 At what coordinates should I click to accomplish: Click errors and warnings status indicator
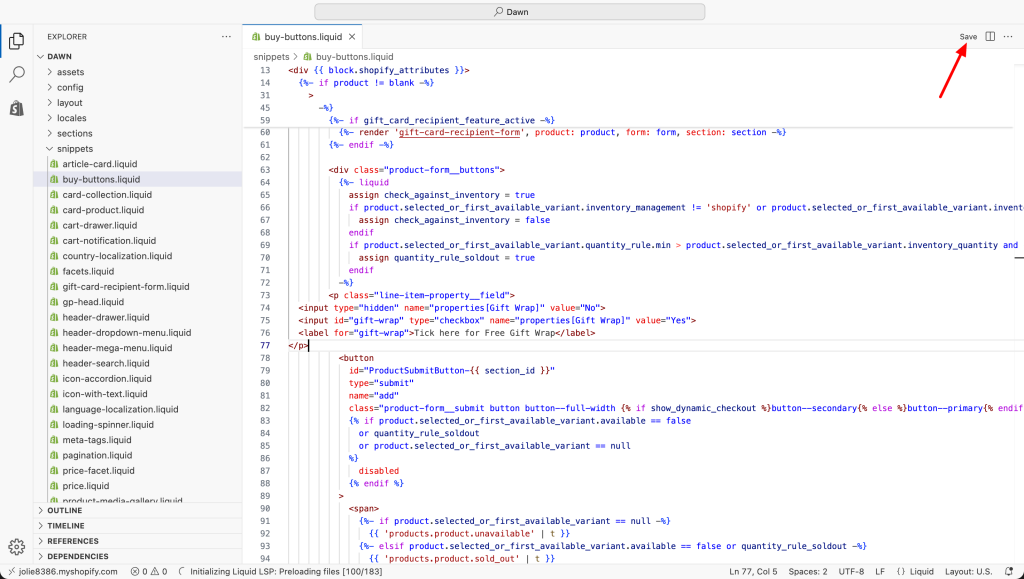(150, 572)
